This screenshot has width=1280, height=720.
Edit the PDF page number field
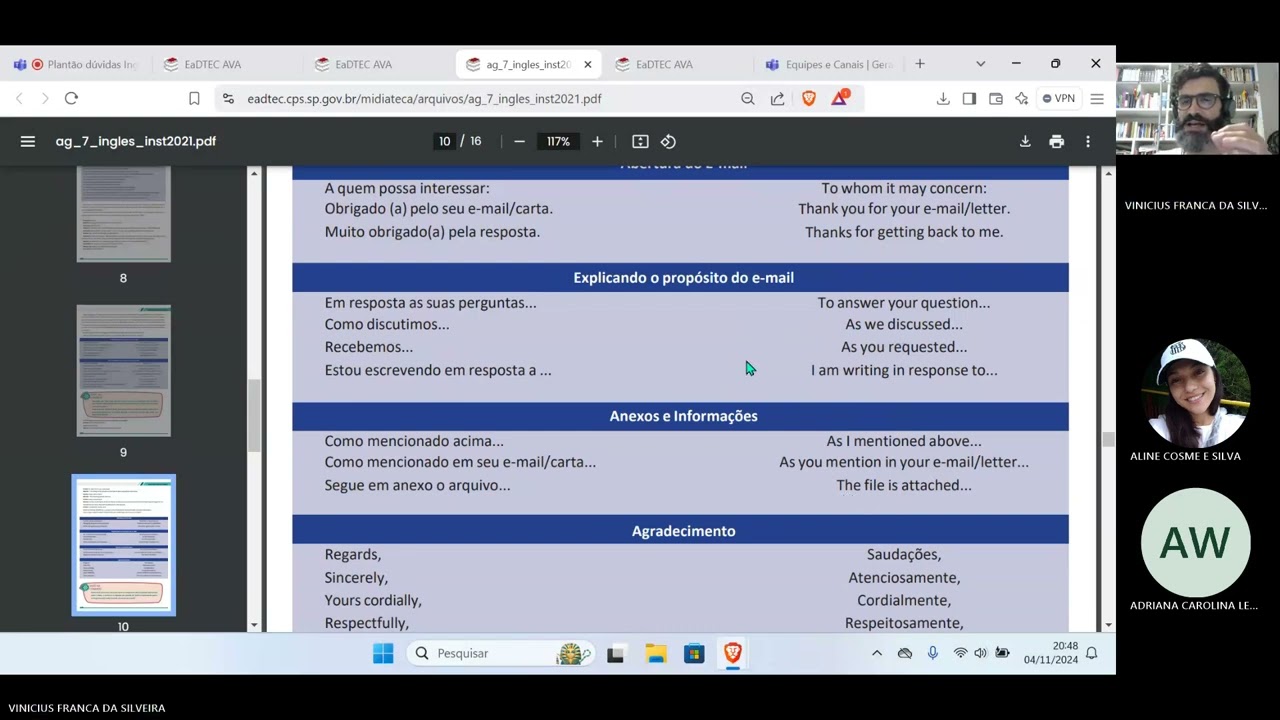click(444, 141)
